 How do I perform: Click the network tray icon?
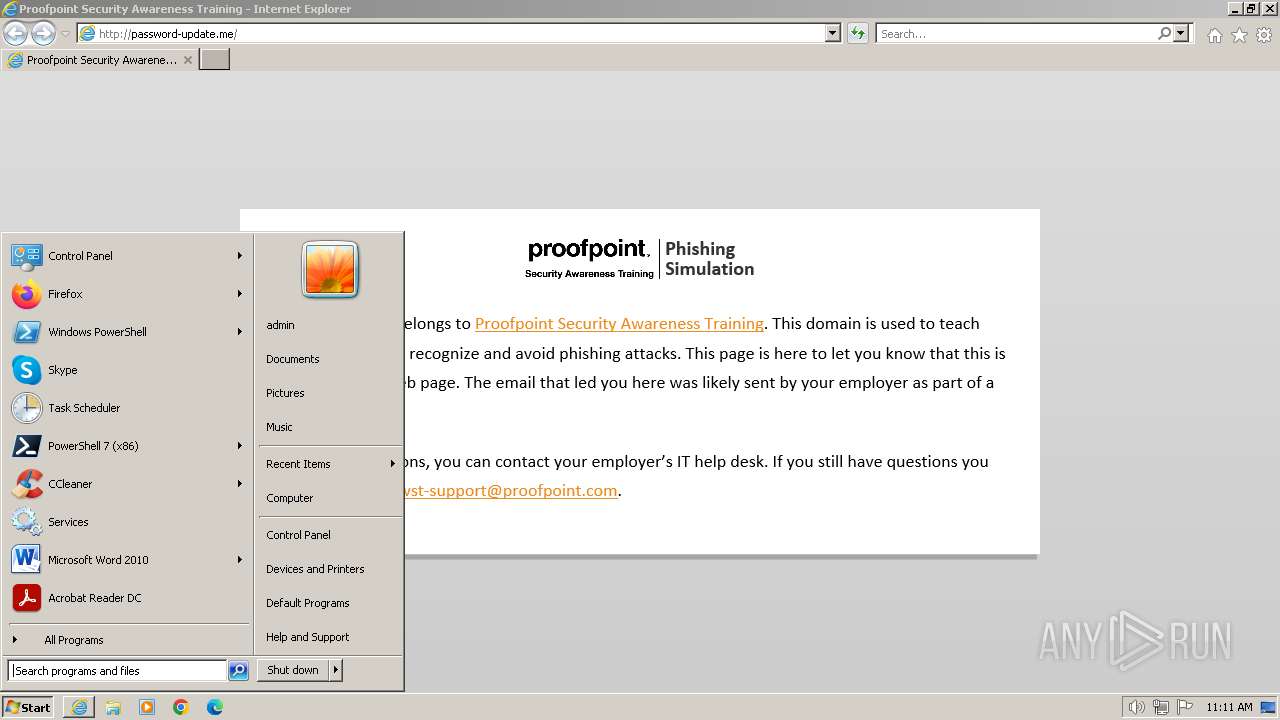tap(1160, 707)
